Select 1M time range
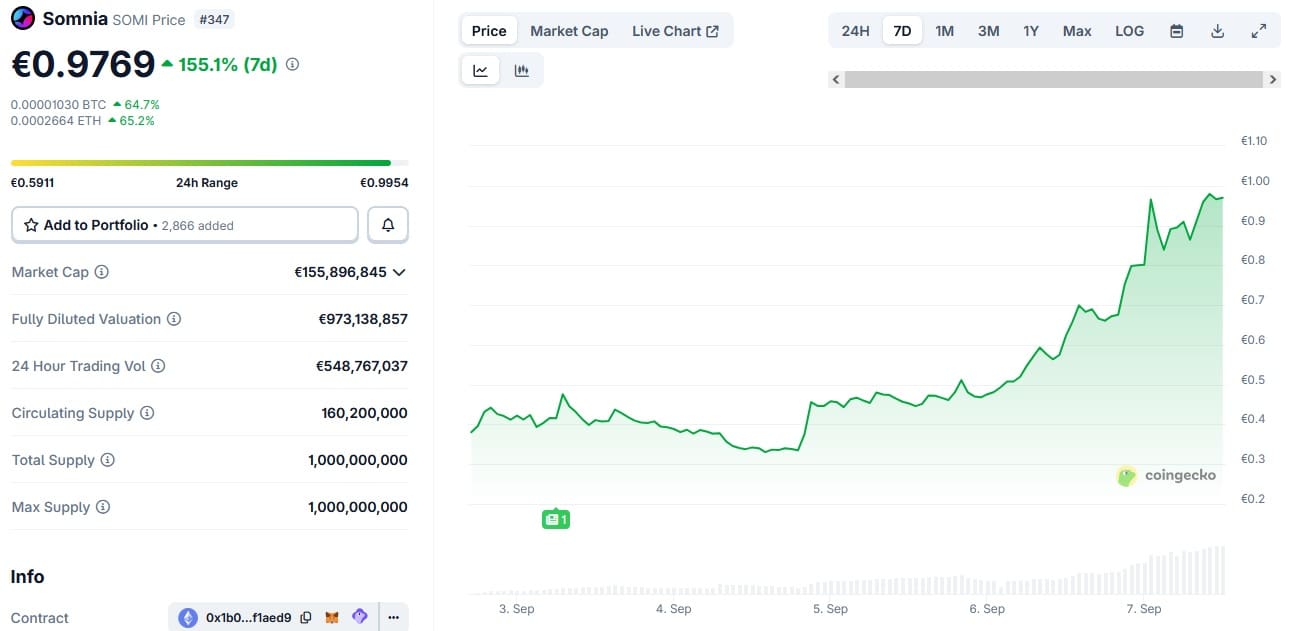 pyautogui.click(x=944, y=31)
